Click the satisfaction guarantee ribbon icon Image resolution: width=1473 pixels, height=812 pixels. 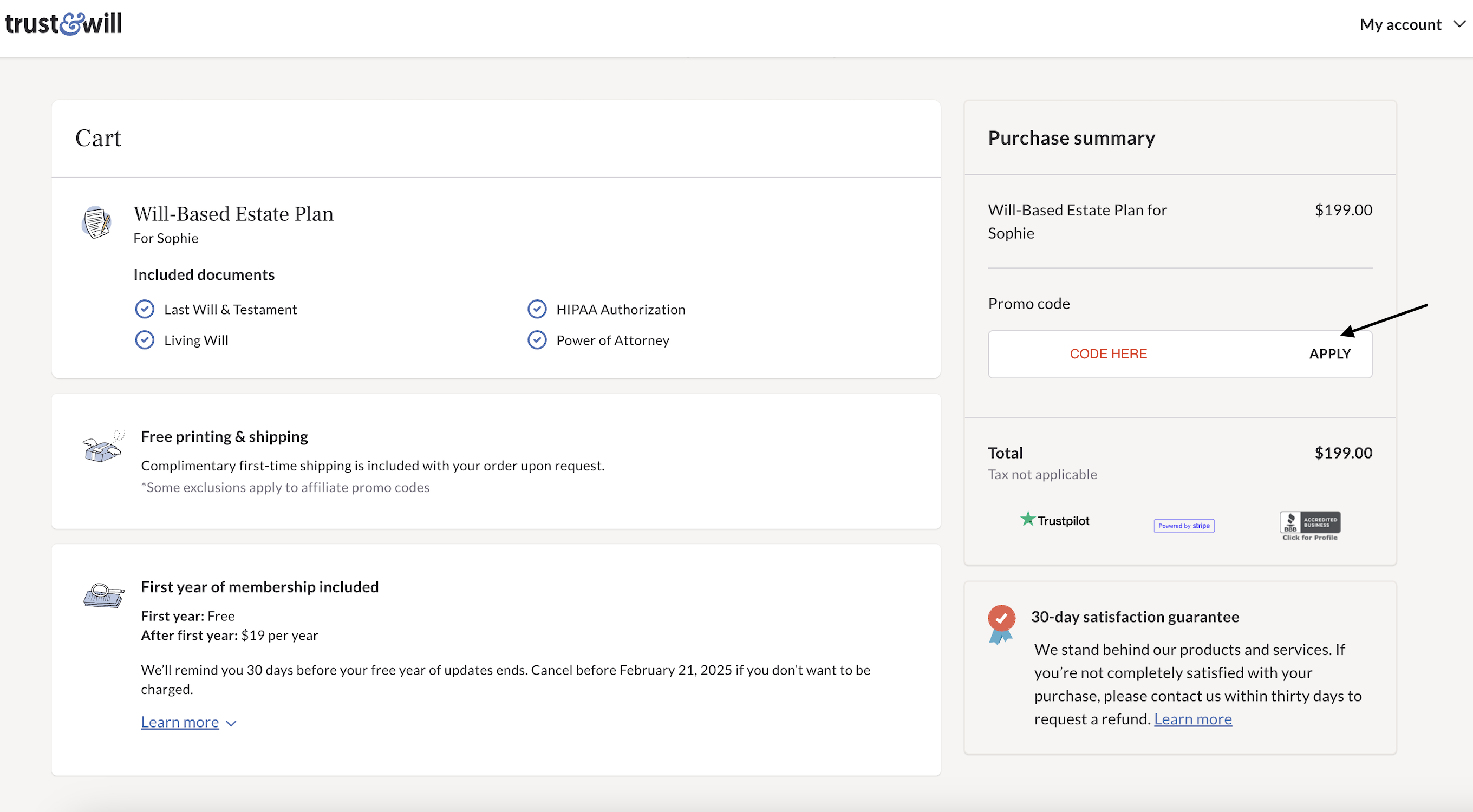[x=1001, y=625]
